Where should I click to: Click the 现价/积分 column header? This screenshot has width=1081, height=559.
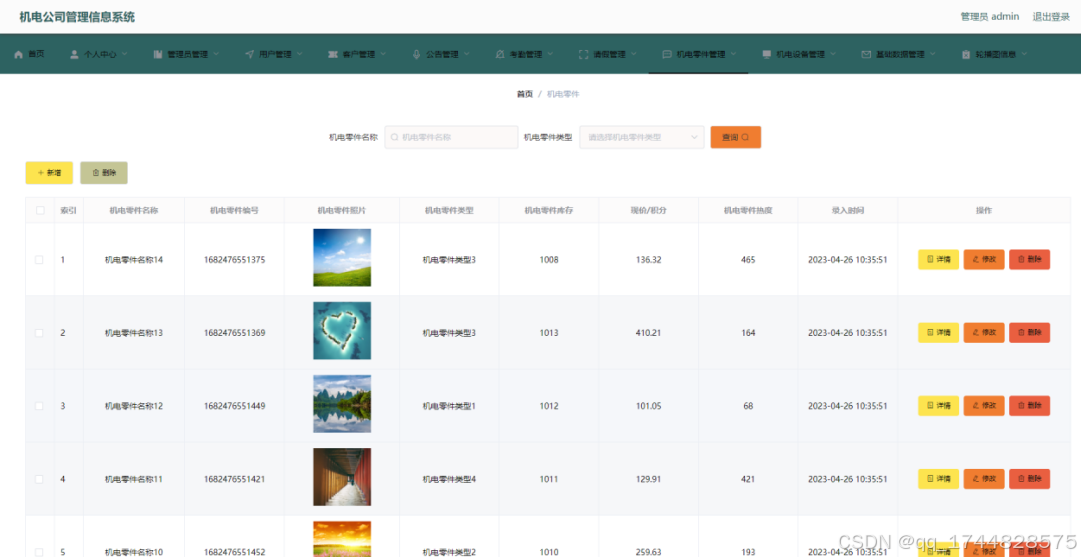point(648,210)
